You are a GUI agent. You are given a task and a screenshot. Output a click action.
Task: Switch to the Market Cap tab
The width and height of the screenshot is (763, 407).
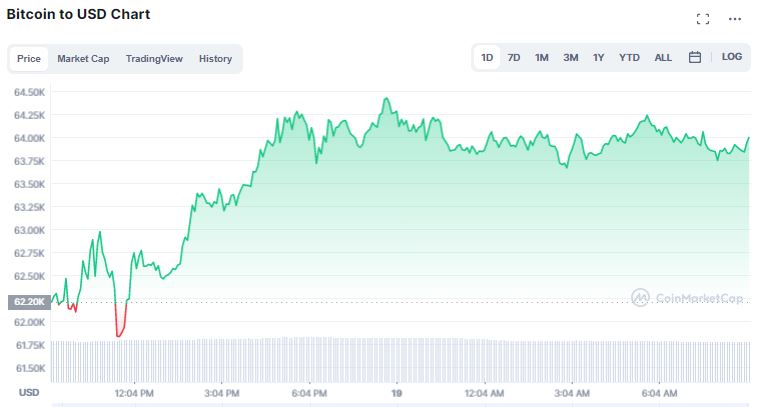click(83, 59)
